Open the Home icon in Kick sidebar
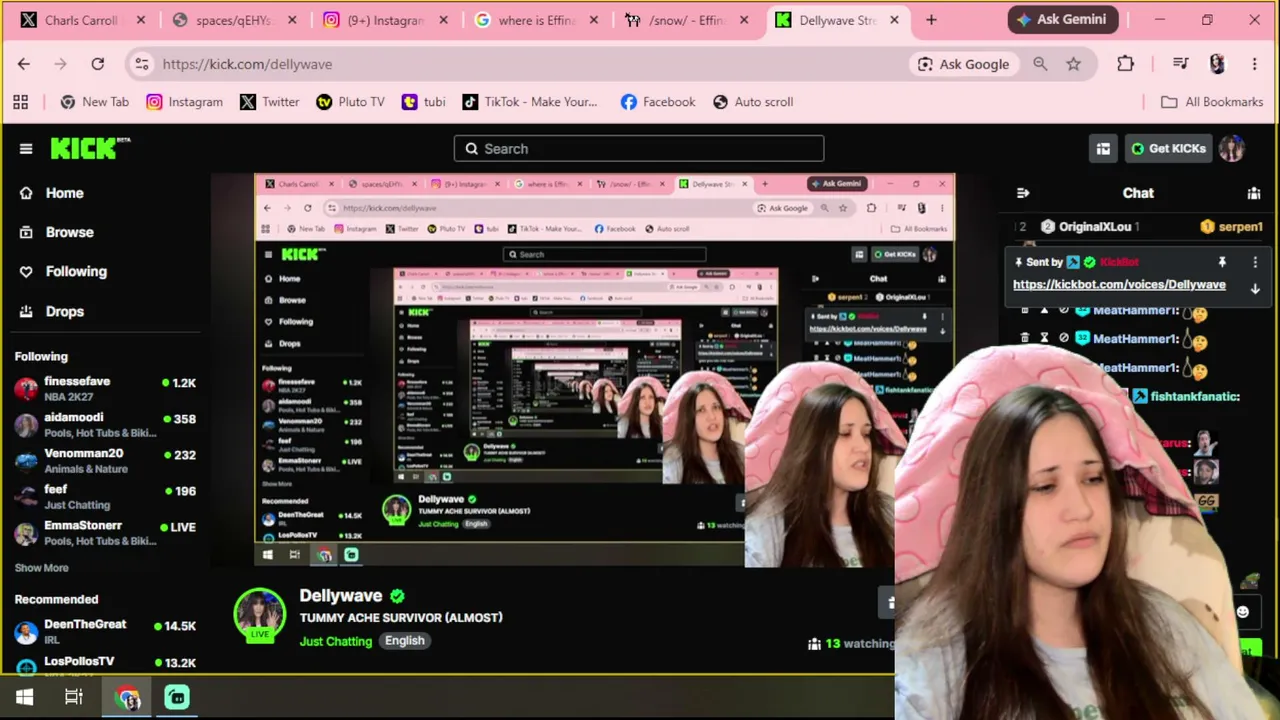The height and width of the screenshot is (720, 1280). [26, 193]
